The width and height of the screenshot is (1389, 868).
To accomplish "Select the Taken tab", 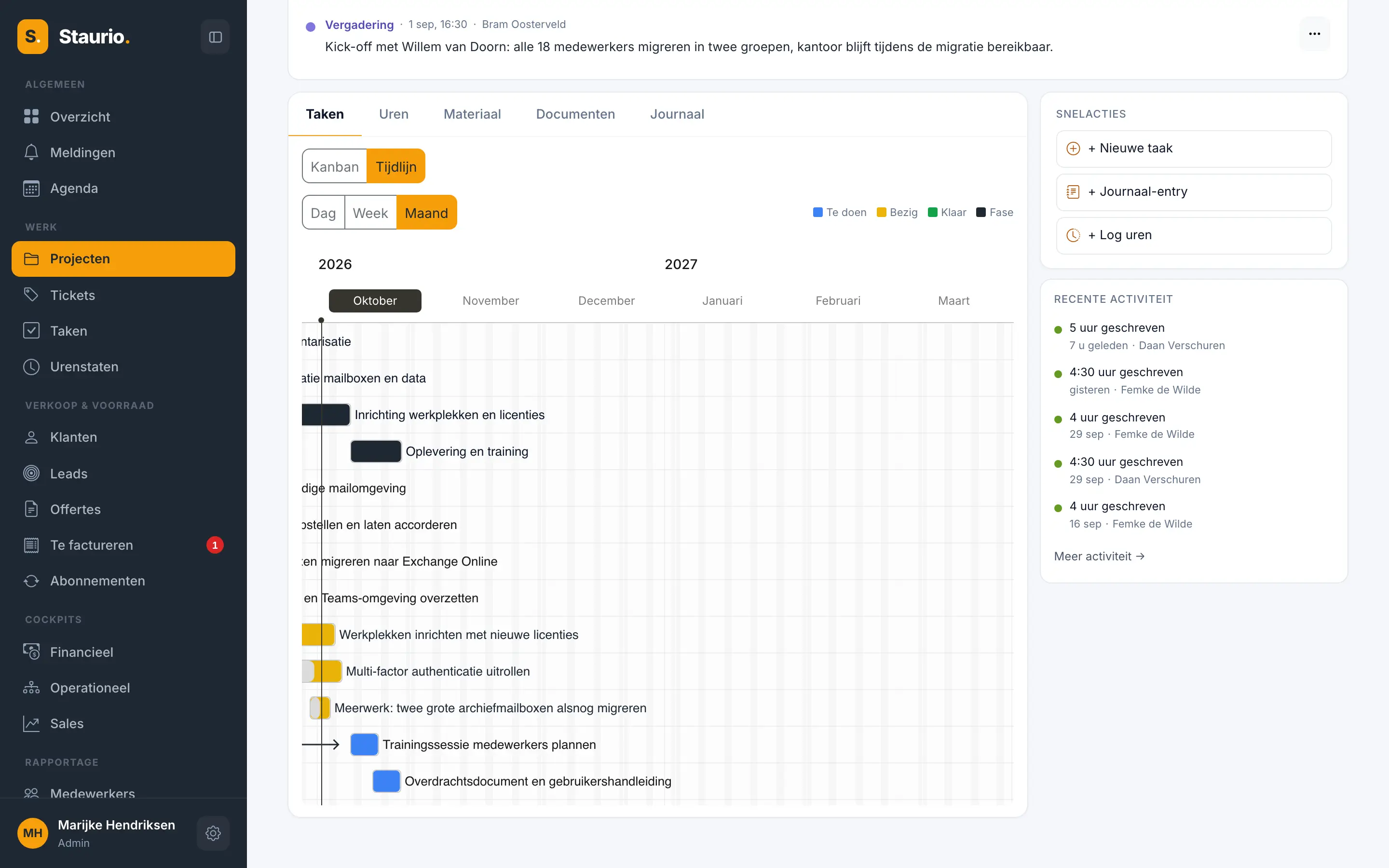I will click(x=325, y=114).
